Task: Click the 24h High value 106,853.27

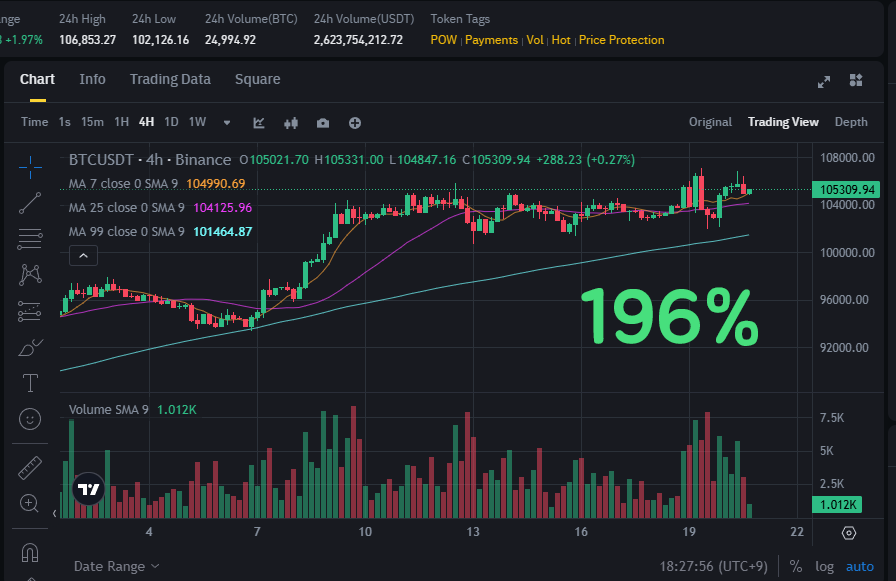Action: coord(87,40)
